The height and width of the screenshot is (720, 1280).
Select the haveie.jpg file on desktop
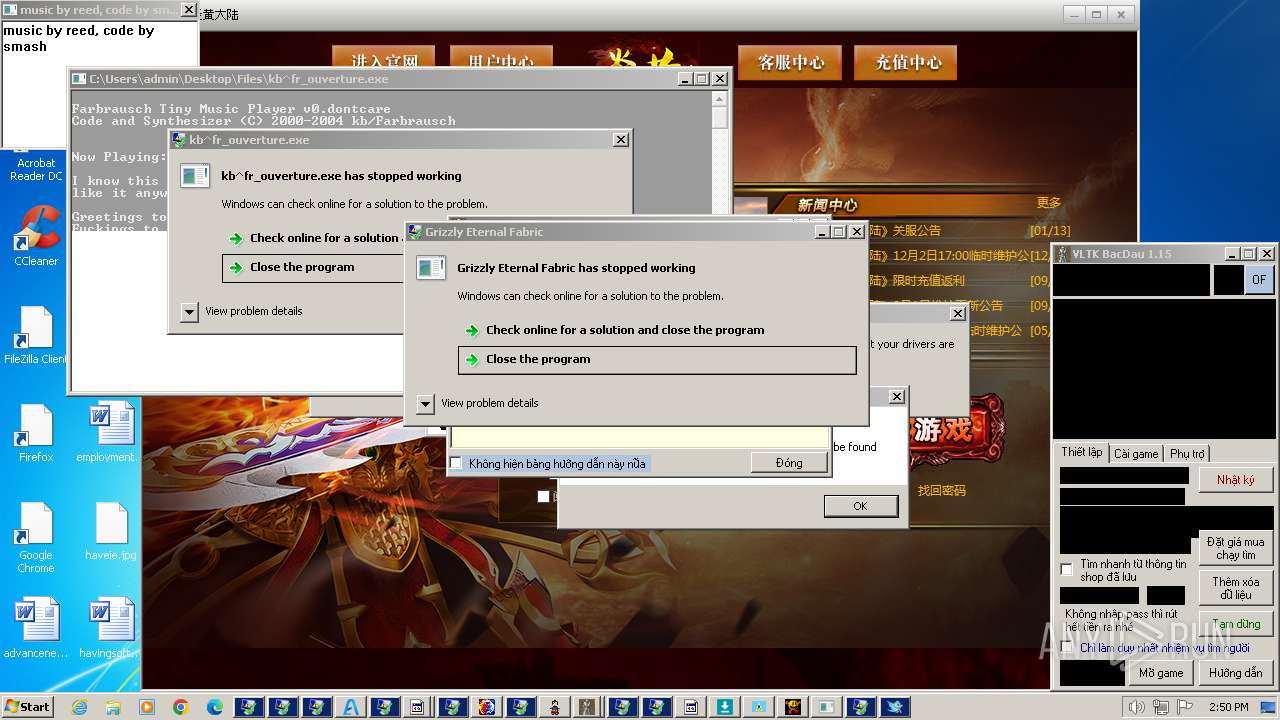pyautogui.click(x=110, y=531)
